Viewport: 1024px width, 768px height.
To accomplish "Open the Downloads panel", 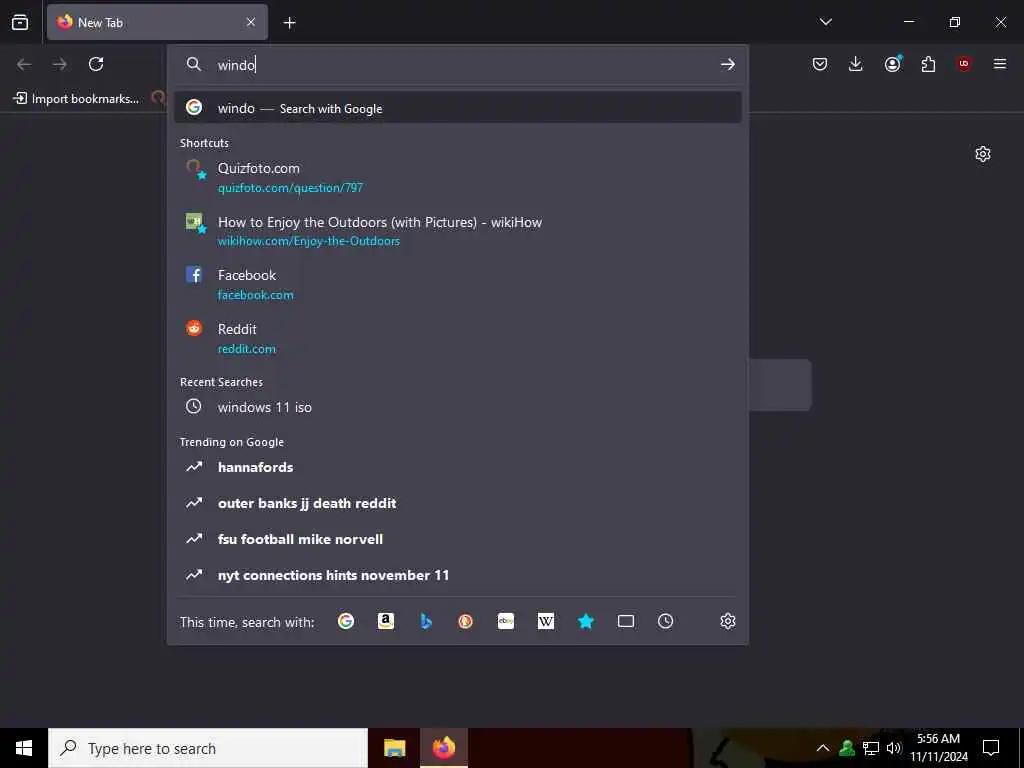I will (856, 64).
